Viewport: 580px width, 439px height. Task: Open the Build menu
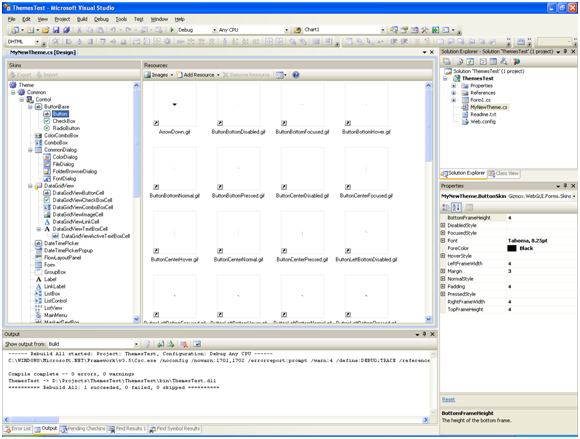click(82, 19)
